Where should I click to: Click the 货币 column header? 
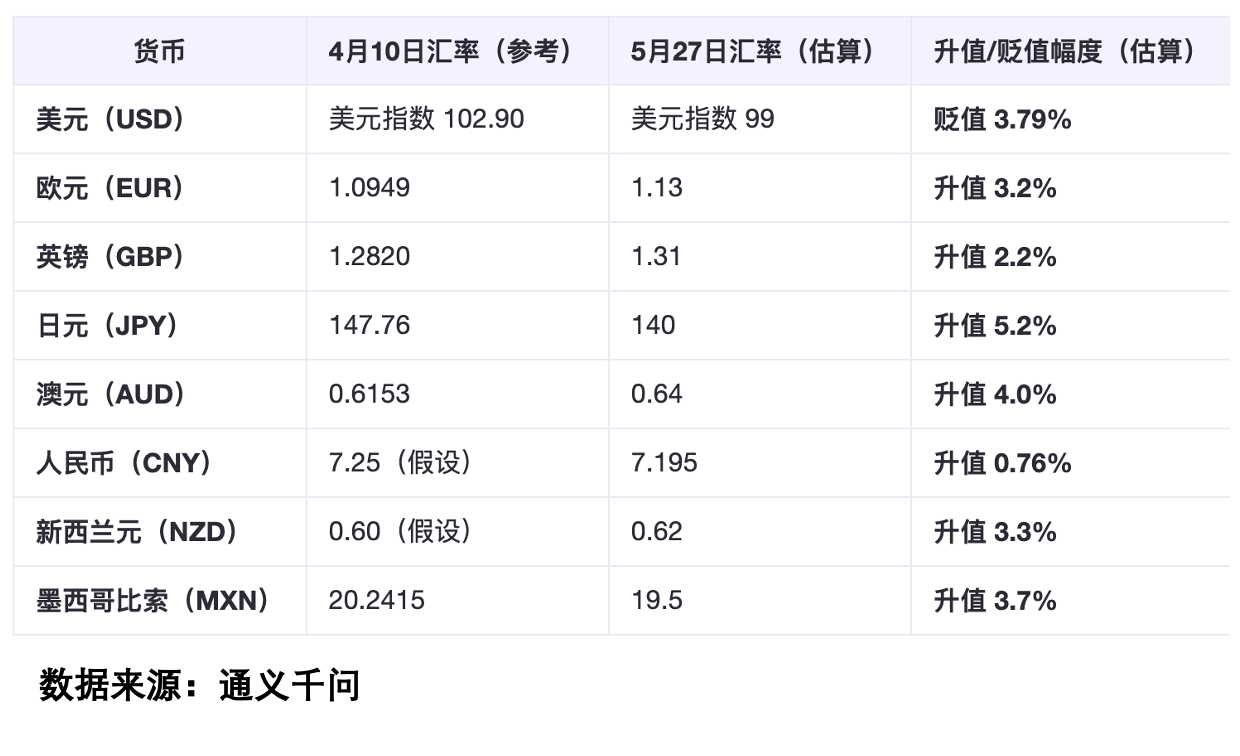click(x=159, y=51)
